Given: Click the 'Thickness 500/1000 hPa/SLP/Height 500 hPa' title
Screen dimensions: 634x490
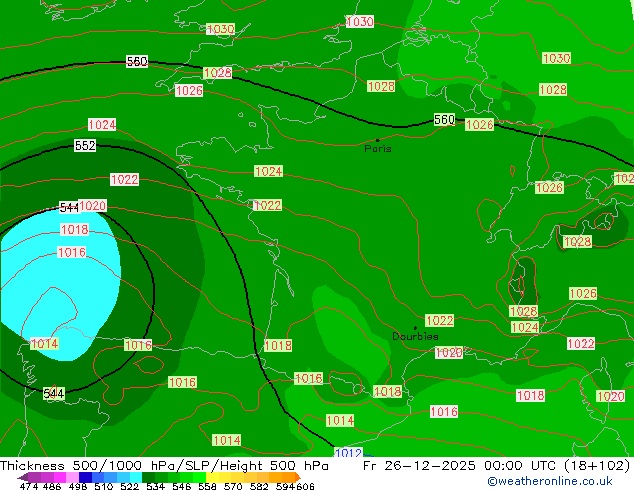Looking at the screenshot, I should click(x=164, y=465).
